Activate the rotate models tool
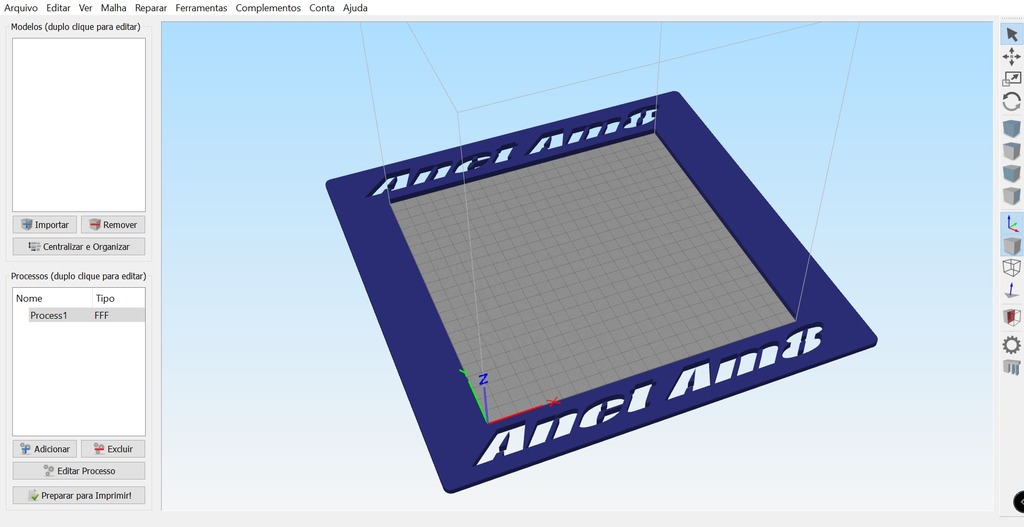 [x=1012, y=101]
